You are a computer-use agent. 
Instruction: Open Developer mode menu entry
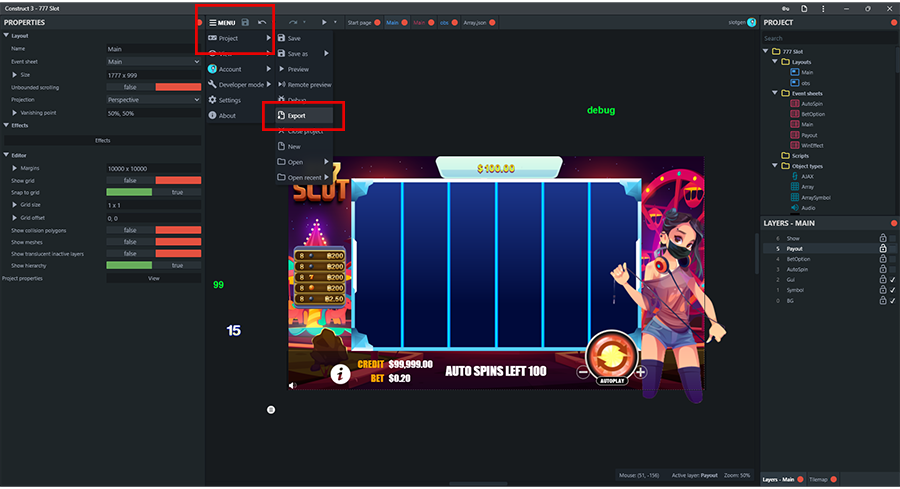239,84
